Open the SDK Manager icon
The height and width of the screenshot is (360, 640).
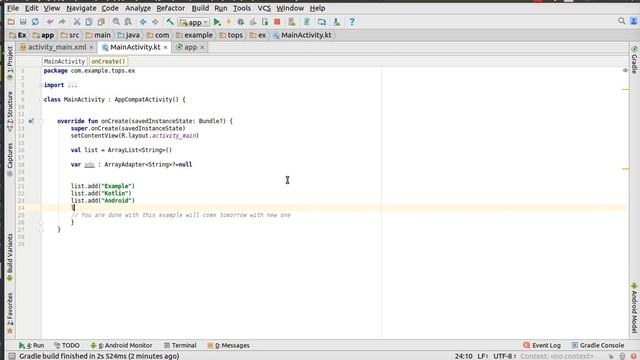point(336,22)
